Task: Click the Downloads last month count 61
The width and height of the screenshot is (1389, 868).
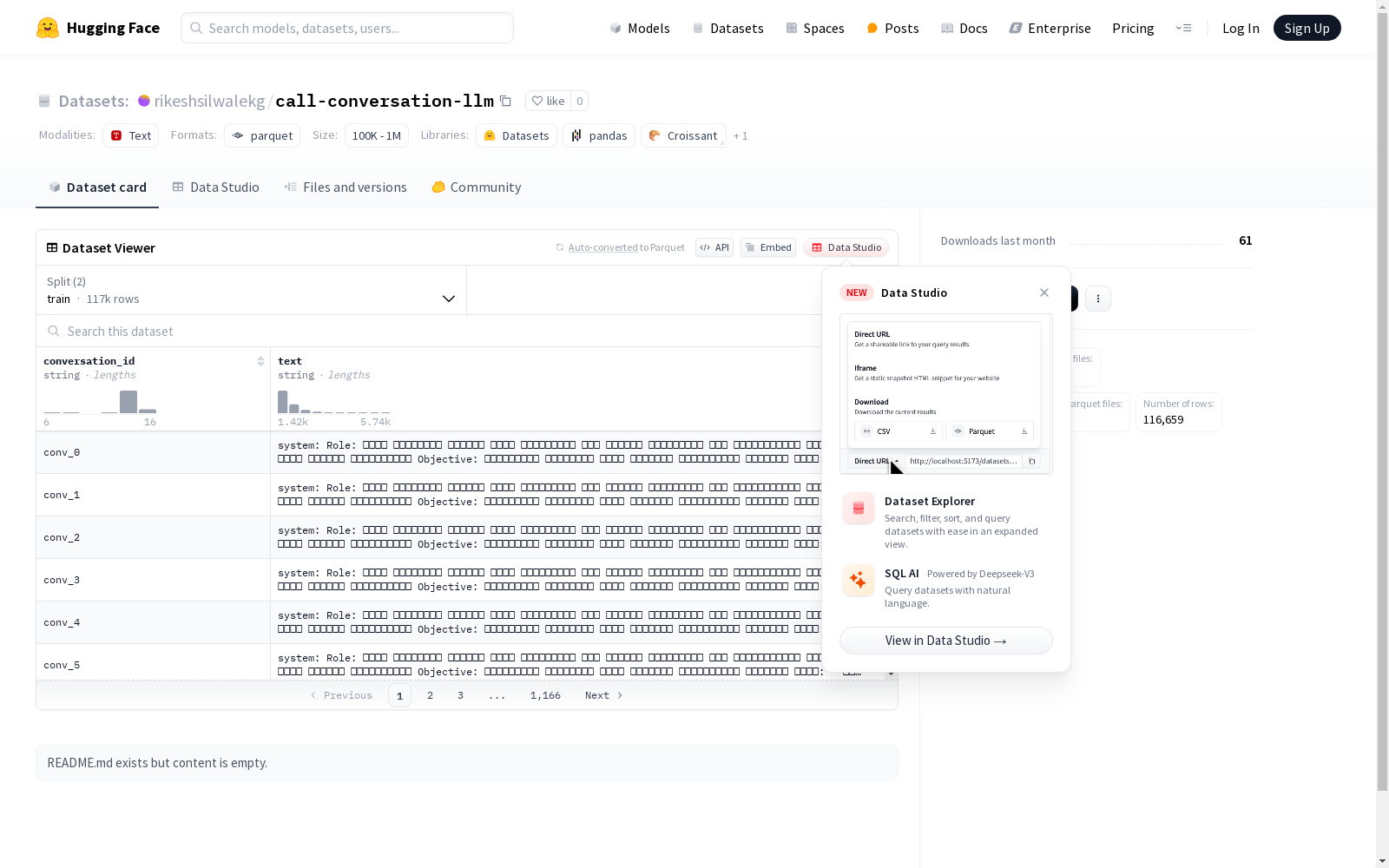Action: click(1245, 240)
